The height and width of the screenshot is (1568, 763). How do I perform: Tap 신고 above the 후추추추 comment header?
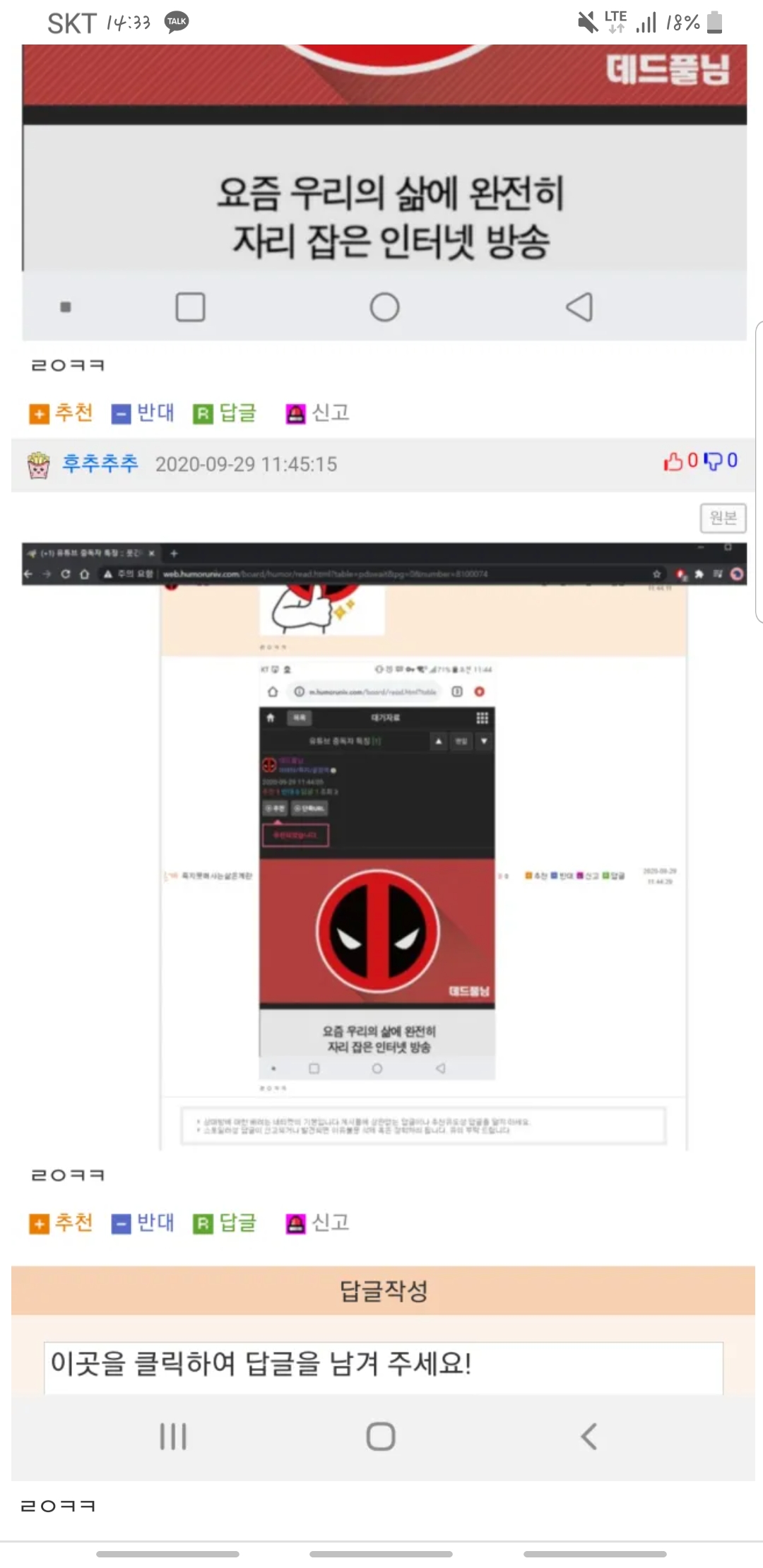coord(317,413)
